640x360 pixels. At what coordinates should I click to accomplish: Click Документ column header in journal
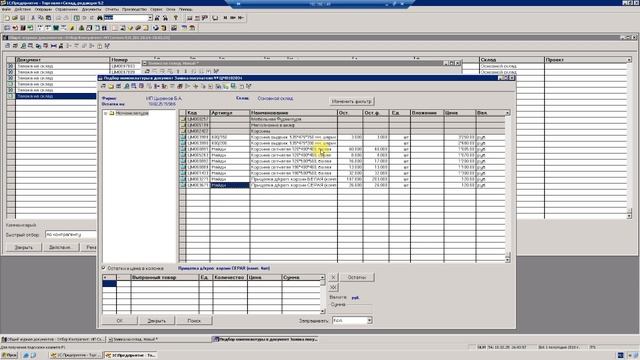pyautogui.click(x=62, y=60)
